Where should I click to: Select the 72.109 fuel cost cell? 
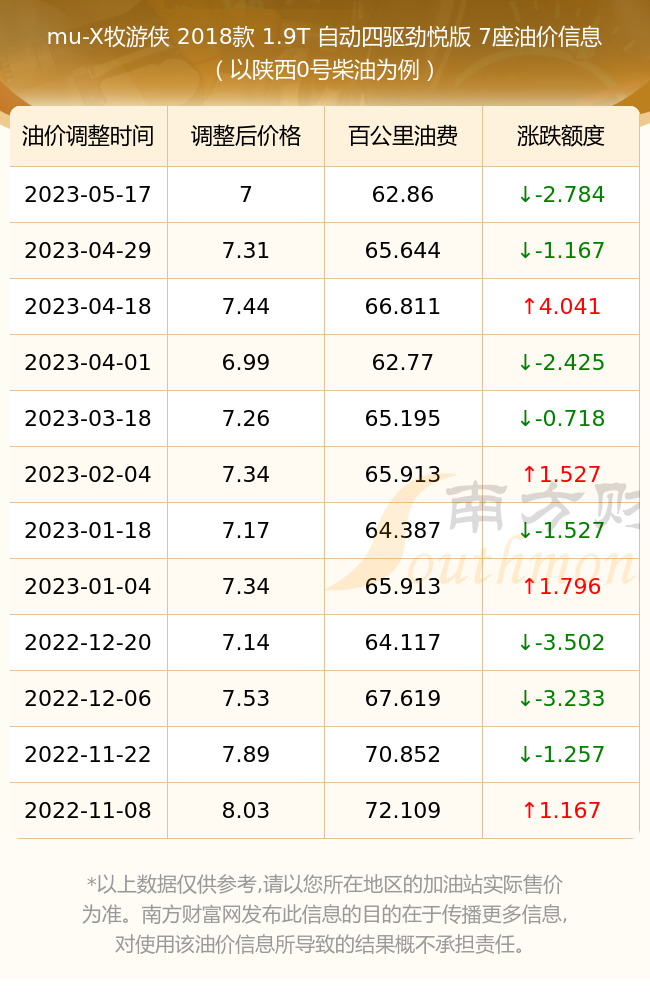(x=403, y=811)
